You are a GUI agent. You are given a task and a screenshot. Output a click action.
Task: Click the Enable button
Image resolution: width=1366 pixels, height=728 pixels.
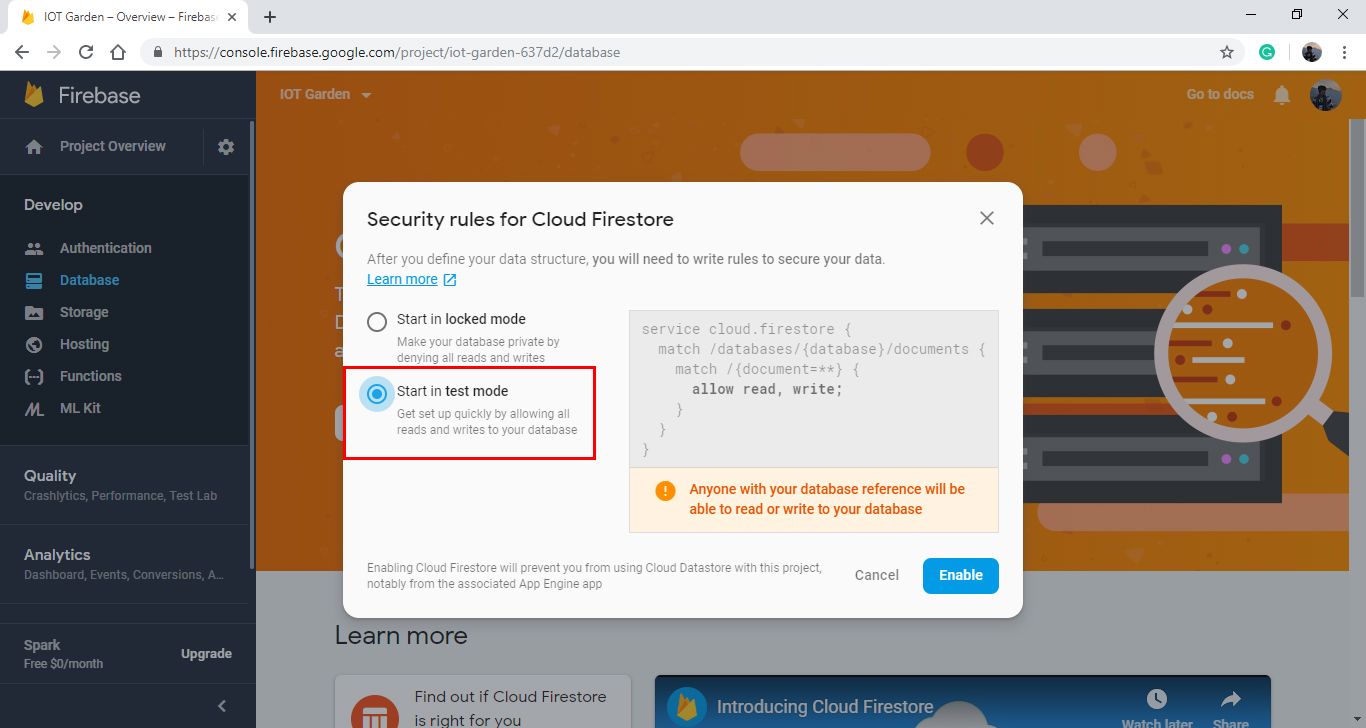click(960, 575)
